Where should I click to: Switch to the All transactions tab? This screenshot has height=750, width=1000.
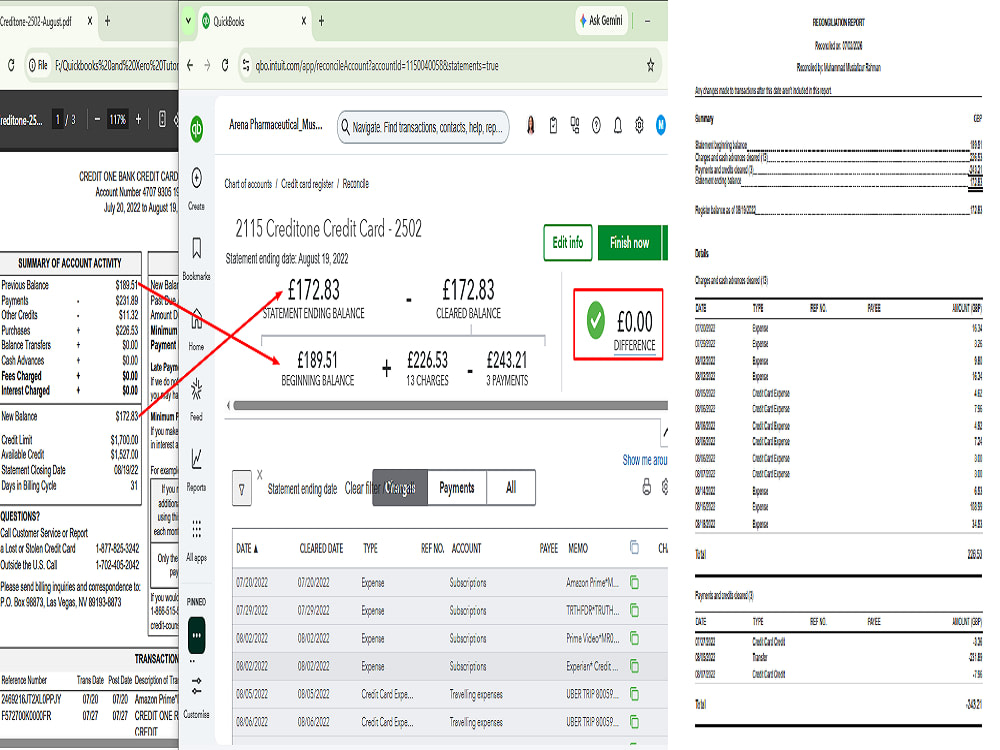click(511, 488)
